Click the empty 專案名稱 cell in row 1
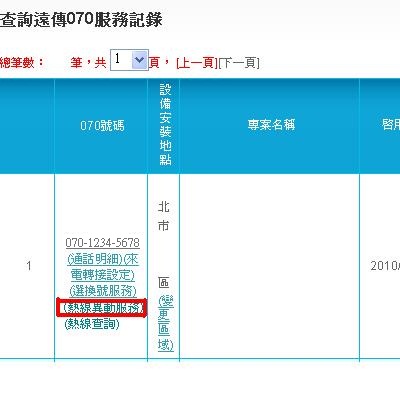The height and width of the screenshot is (400, 400). coord(270,266)
